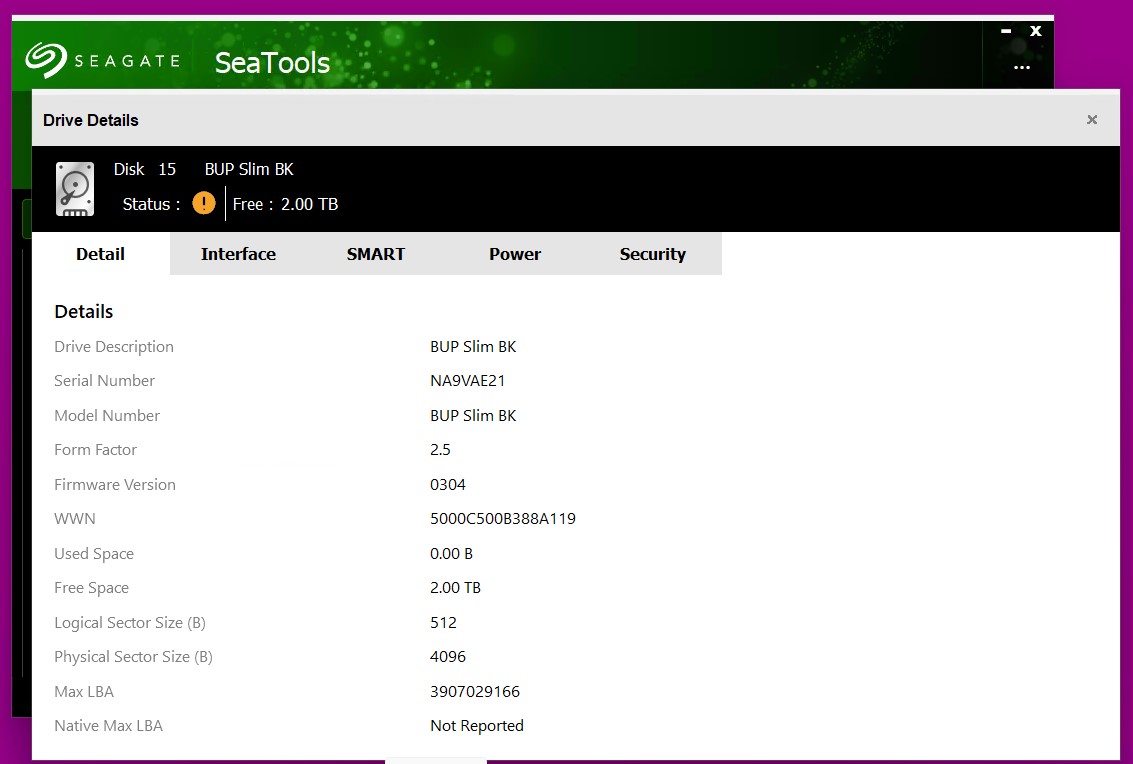Click the Free 2.00 TB header text
Screen dimensions: 1133x764
point(285,204)
